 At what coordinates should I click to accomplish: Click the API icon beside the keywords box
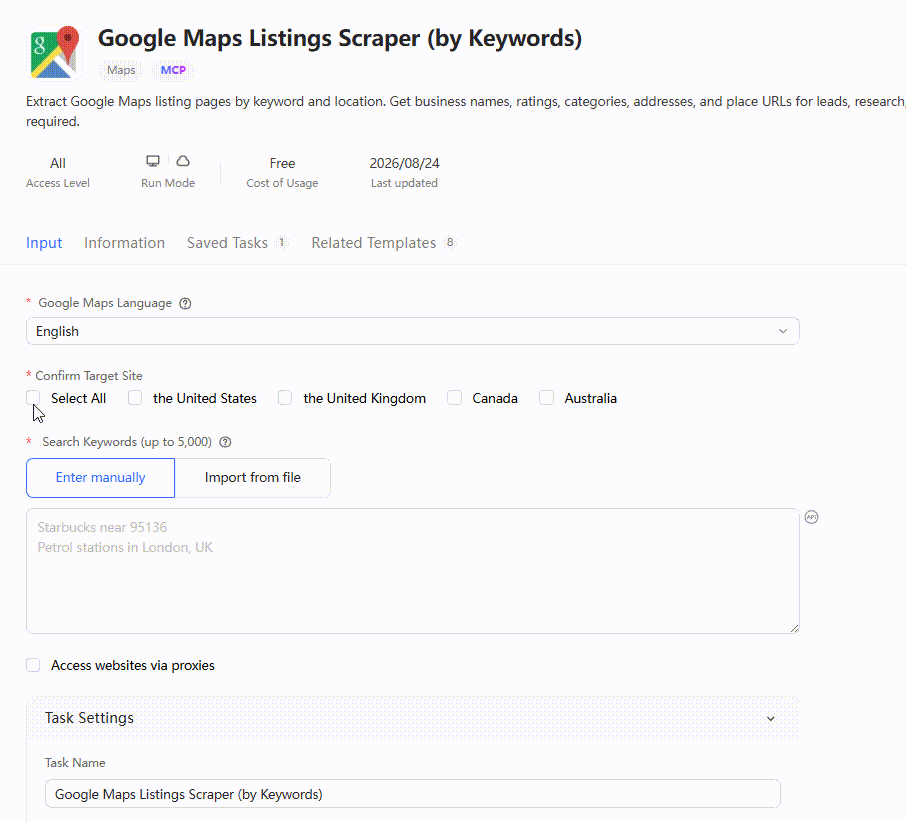point(811,517)
